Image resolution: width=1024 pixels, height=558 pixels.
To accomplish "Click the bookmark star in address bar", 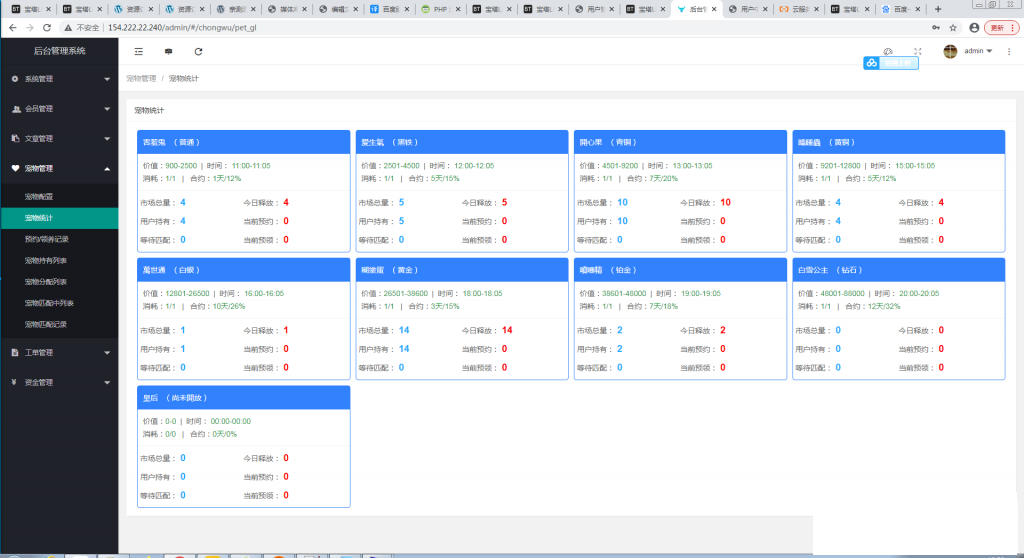I will pyautogui.click(x=952, y=28).
